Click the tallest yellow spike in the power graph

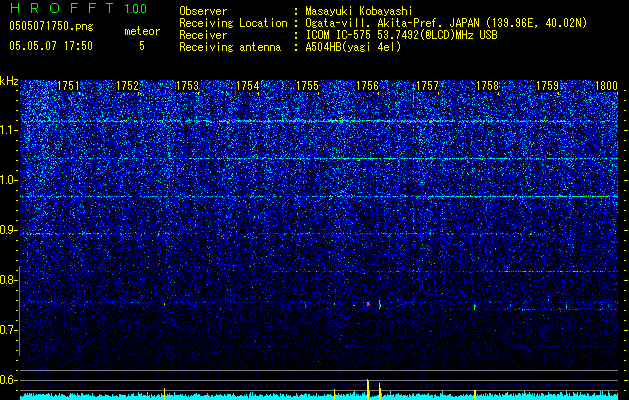(368, 389)
